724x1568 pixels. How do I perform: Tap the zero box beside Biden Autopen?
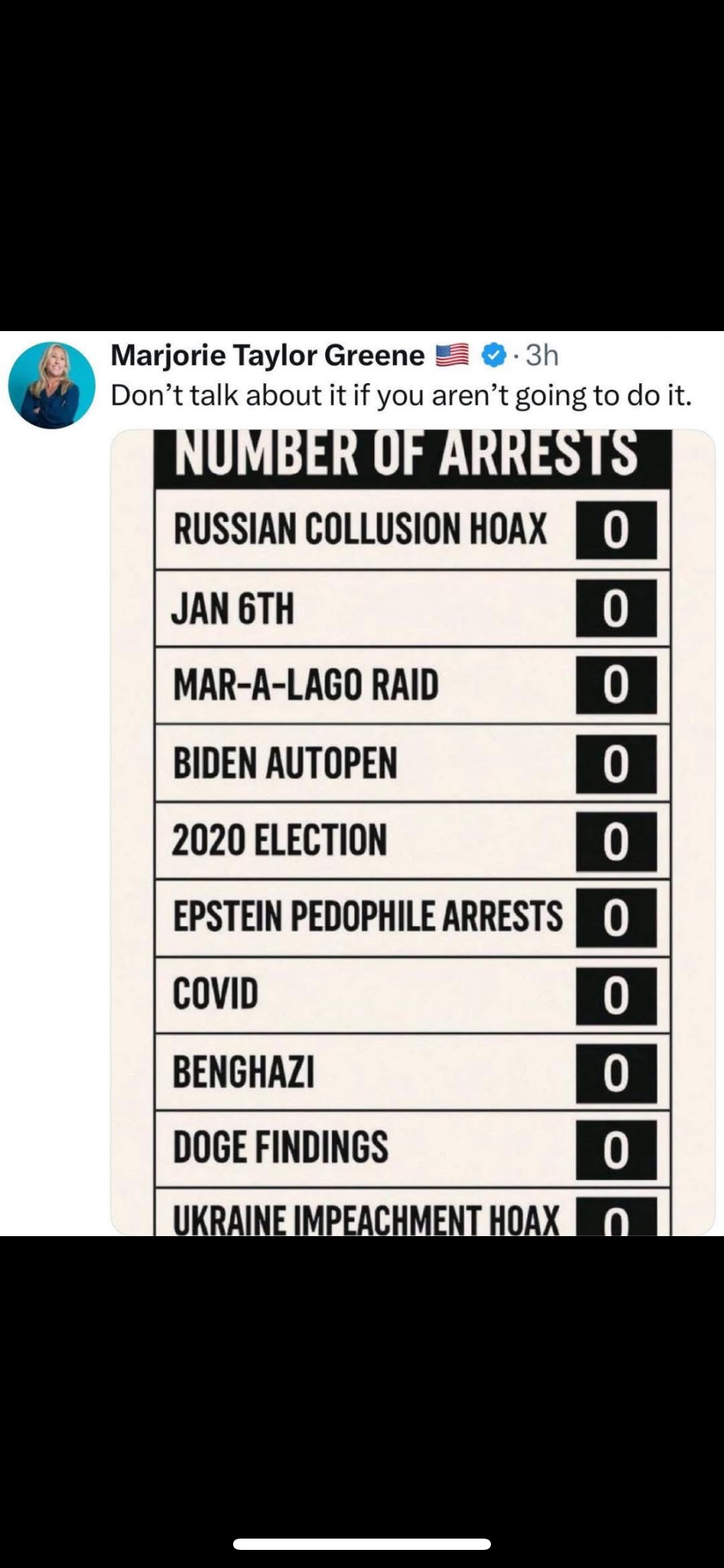point(615,763)
